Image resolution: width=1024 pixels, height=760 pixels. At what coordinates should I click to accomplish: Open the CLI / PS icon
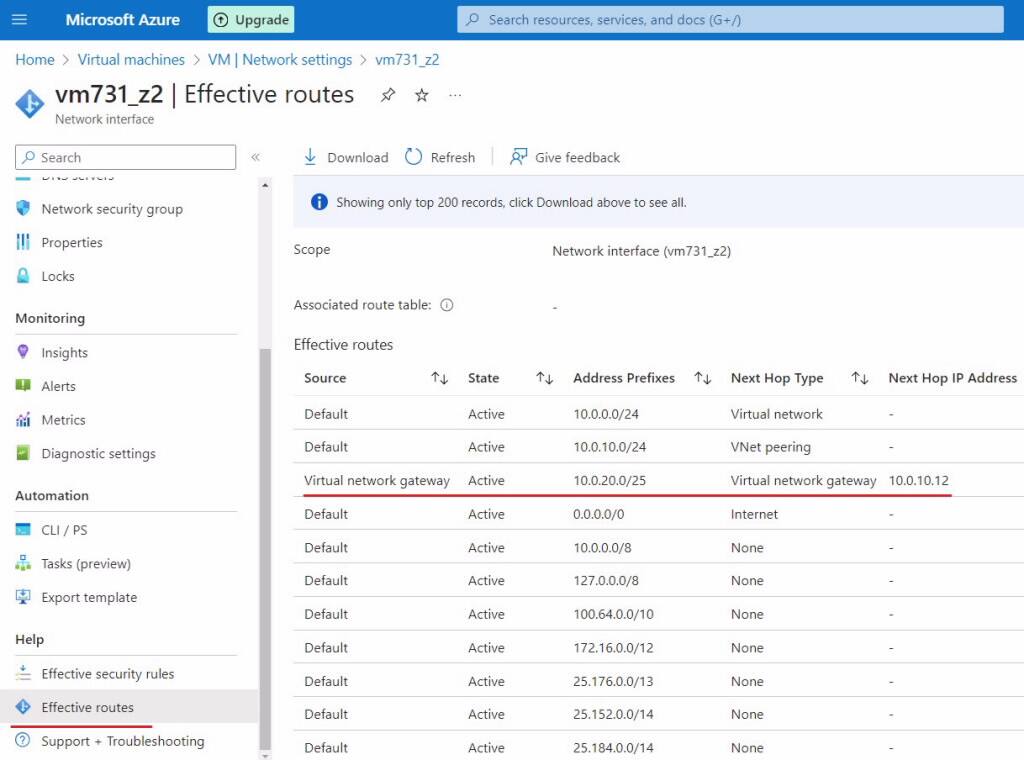click(x=22, y=529)
